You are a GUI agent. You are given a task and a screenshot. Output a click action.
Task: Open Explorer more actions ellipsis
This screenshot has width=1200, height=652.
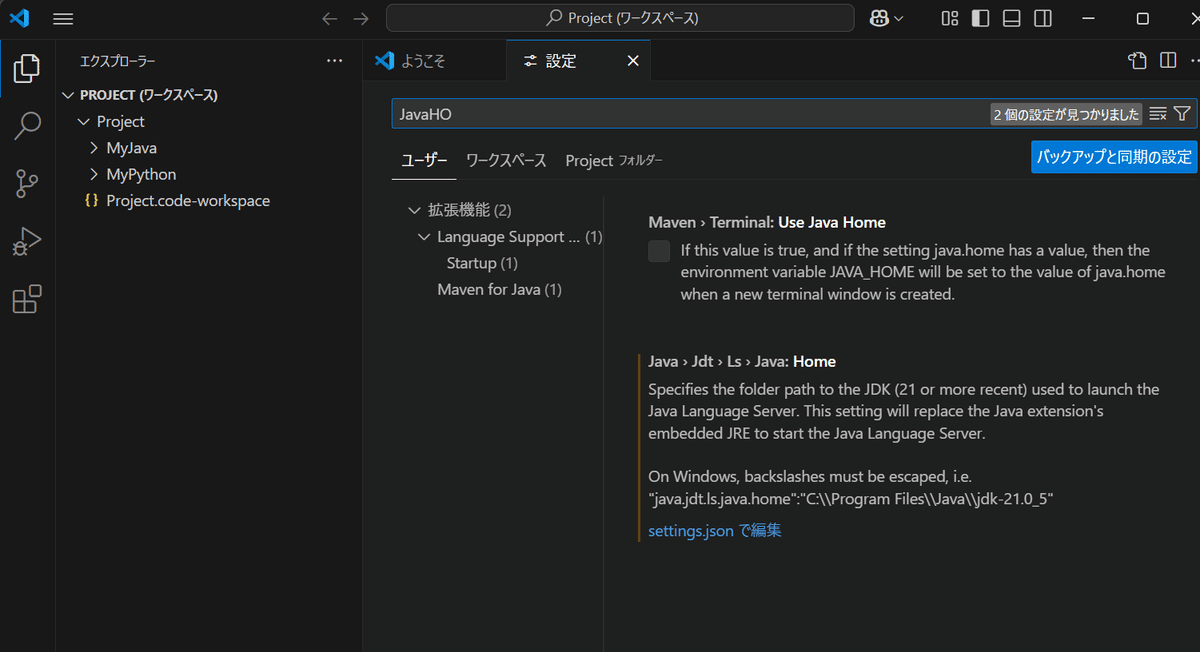(335, 61)
